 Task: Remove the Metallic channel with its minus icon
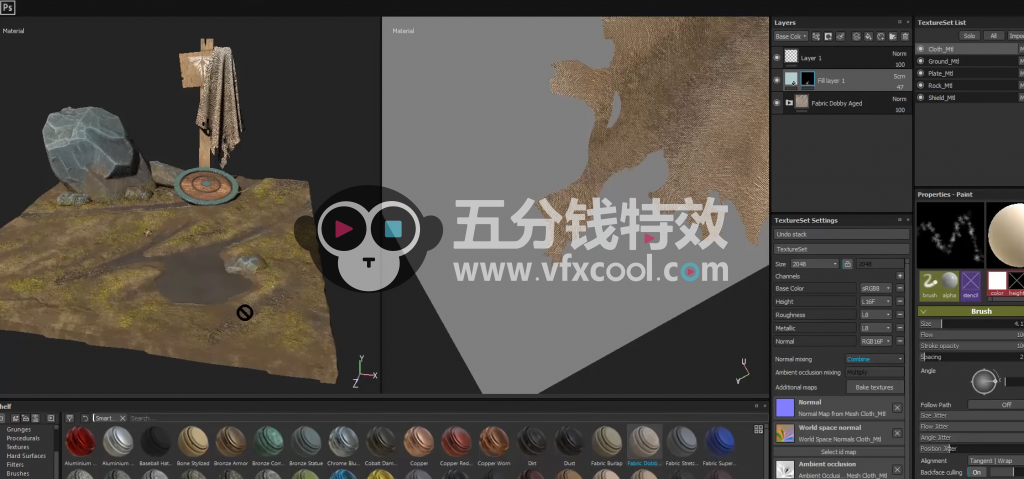point(899,328)
